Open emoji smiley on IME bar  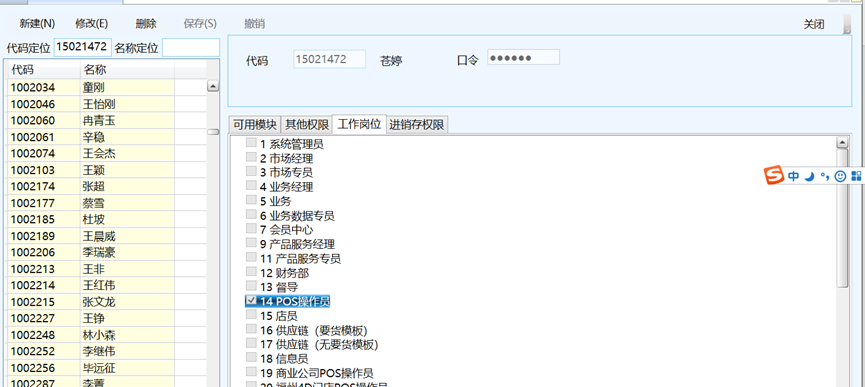(840, 176)
